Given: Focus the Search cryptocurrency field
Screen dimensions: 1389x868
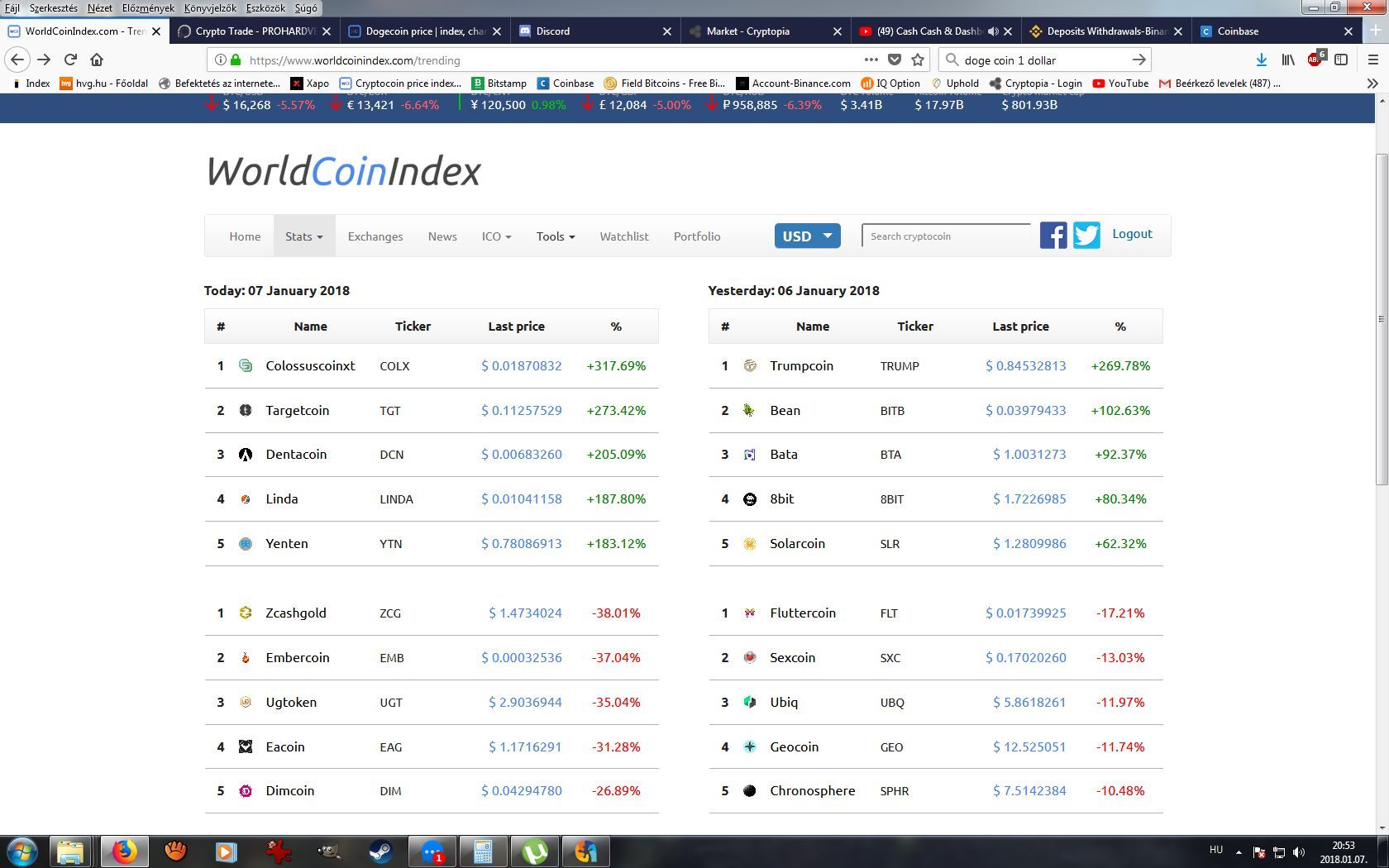Looking at the screenshot, I should [947, 236].
